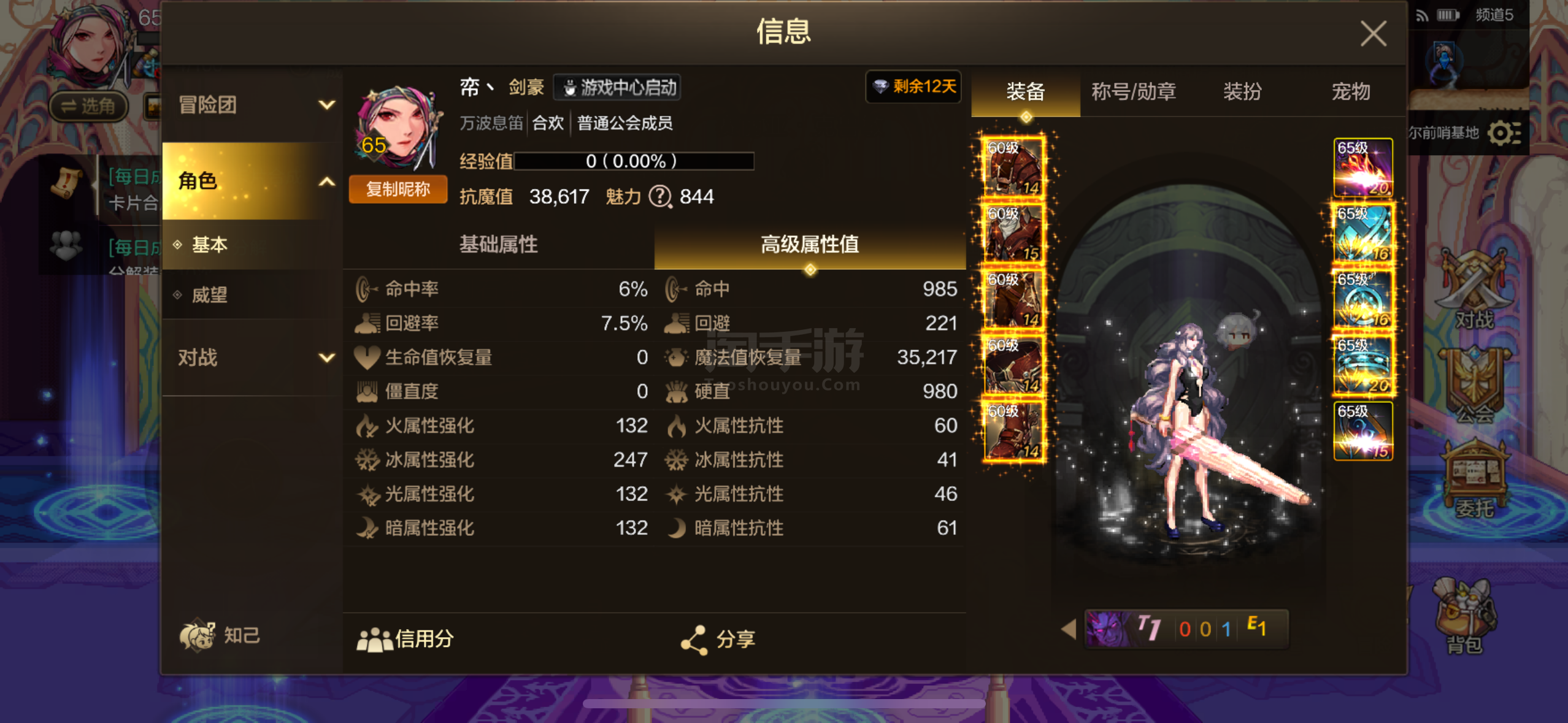The height and width of the screenshot is (723, 1568).
Task: Expand the 冒险团 section
Action: [x=252, y=104]
